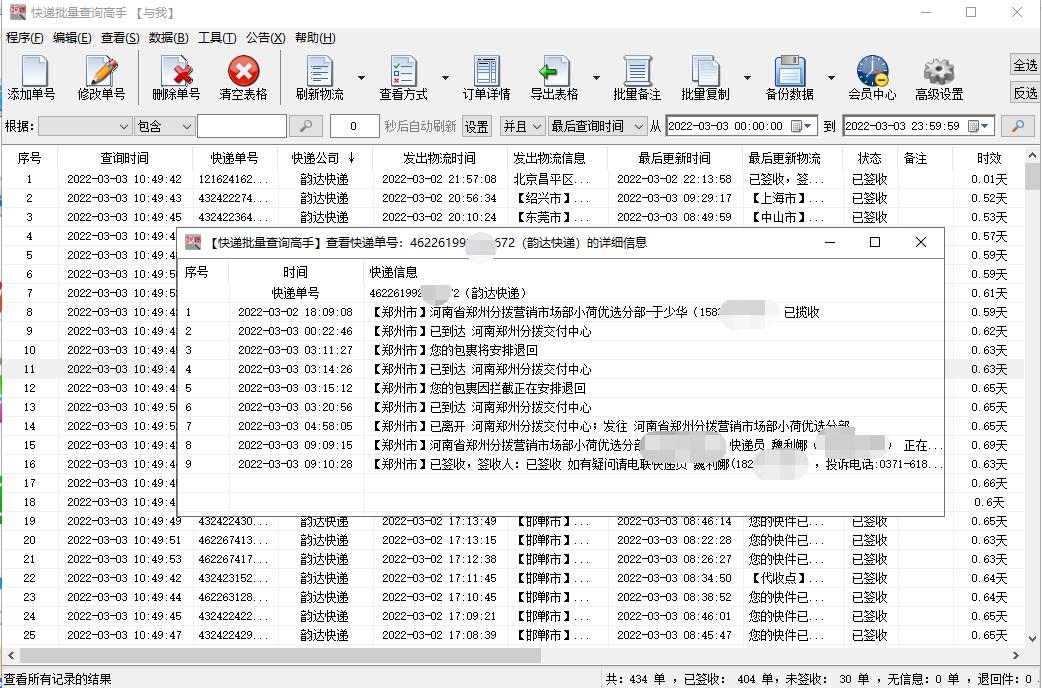Sort by 状态 column header
1042x688 pixels.
(x=869, y=158)
